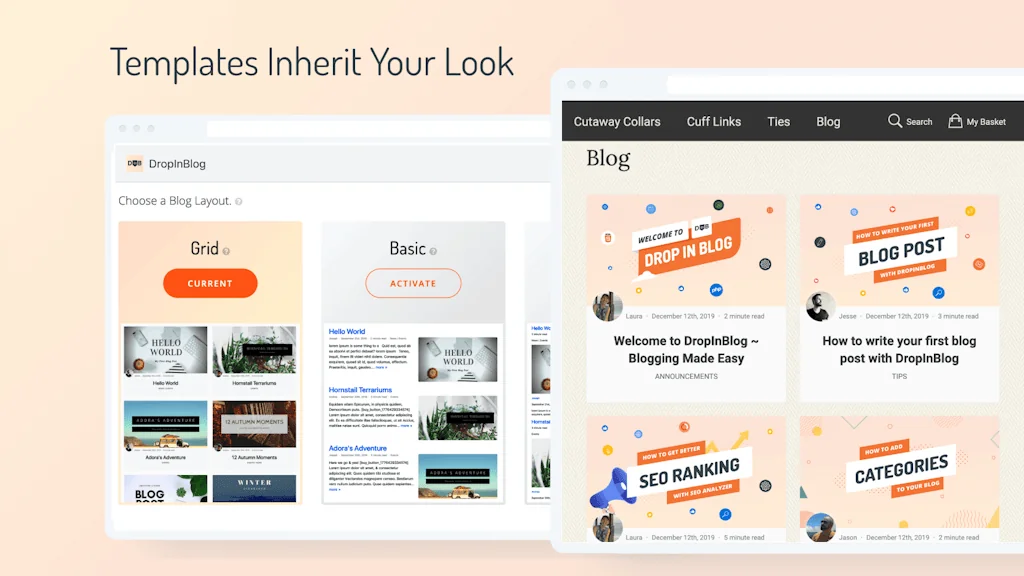Viewport: 1024px width, 576px height.
Task: Switch to the Blog tab
Action: 828,121
